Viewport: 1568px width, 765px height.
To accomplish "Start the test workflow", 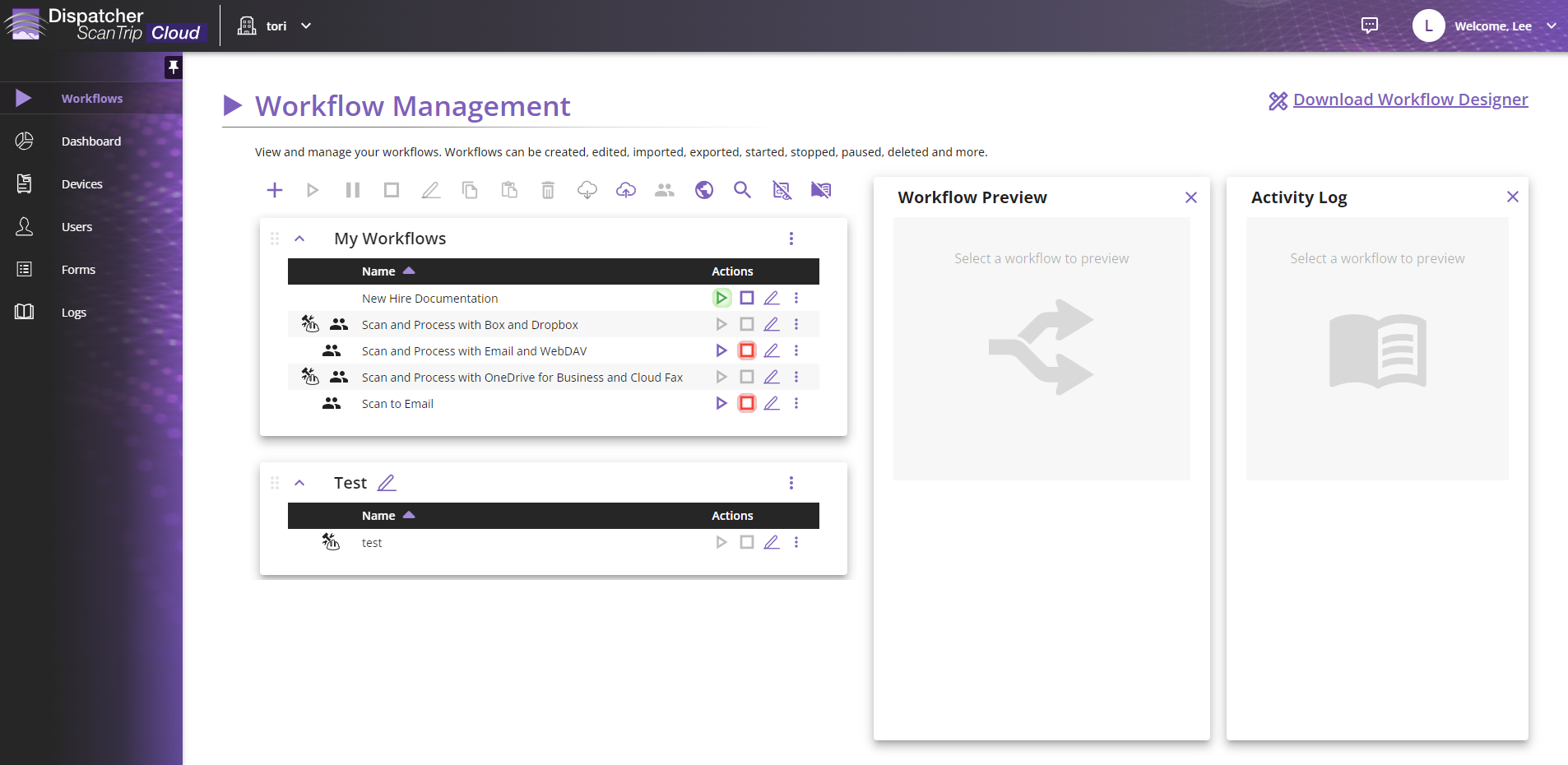I will (x=721, y=542).
